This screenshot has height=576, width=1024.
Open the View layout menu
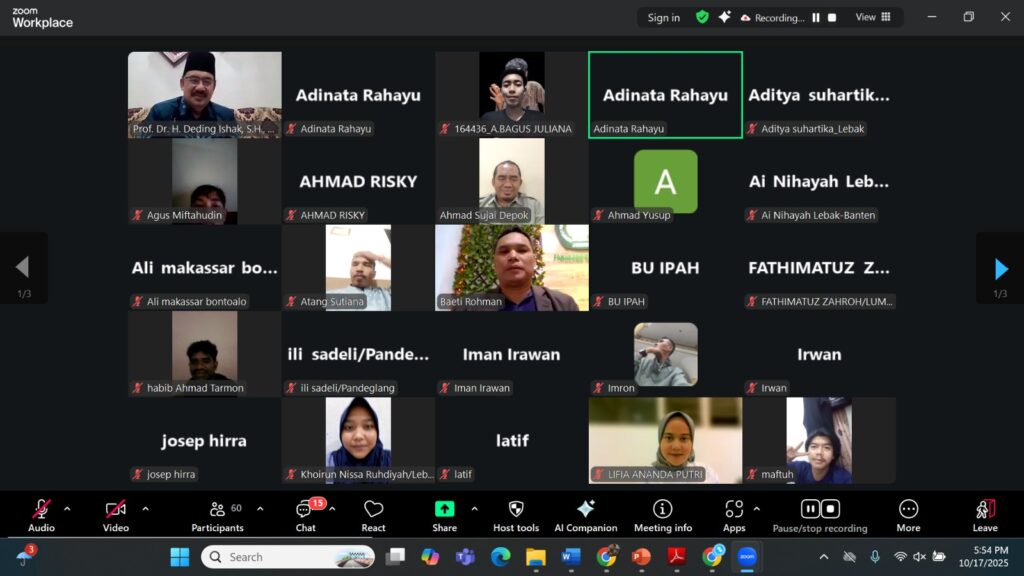(x=873, y=17)
